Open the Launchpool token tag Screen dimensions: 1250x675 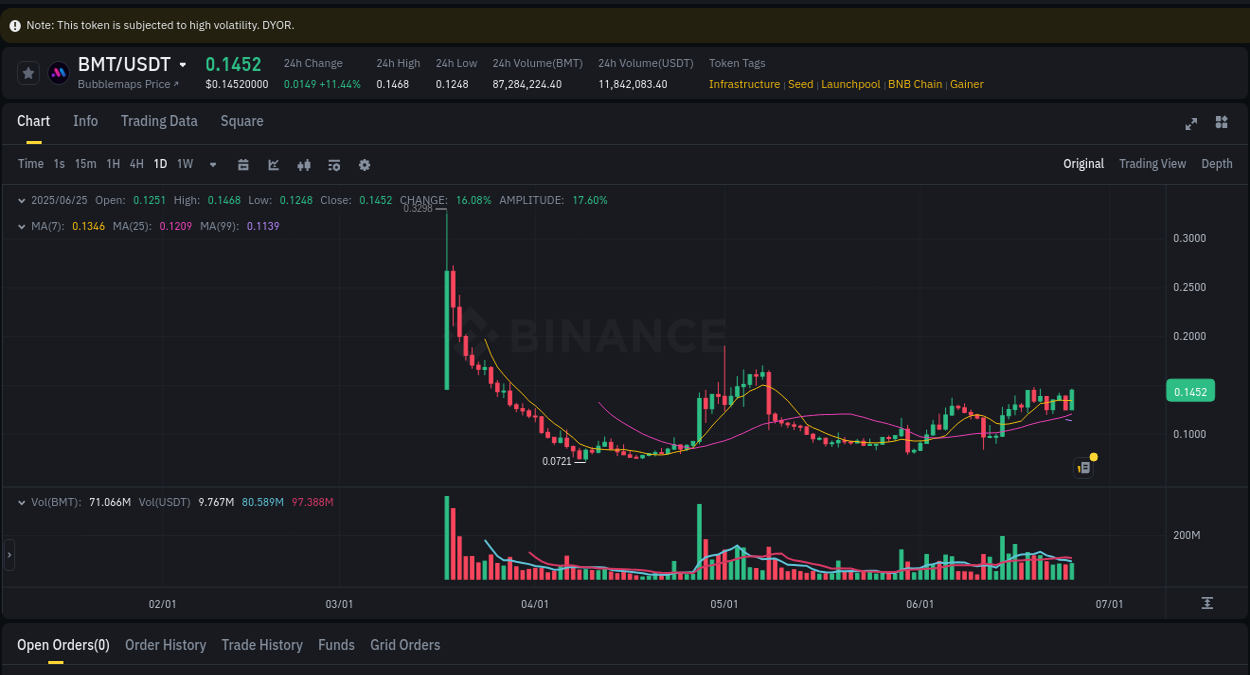pos(850,84)
